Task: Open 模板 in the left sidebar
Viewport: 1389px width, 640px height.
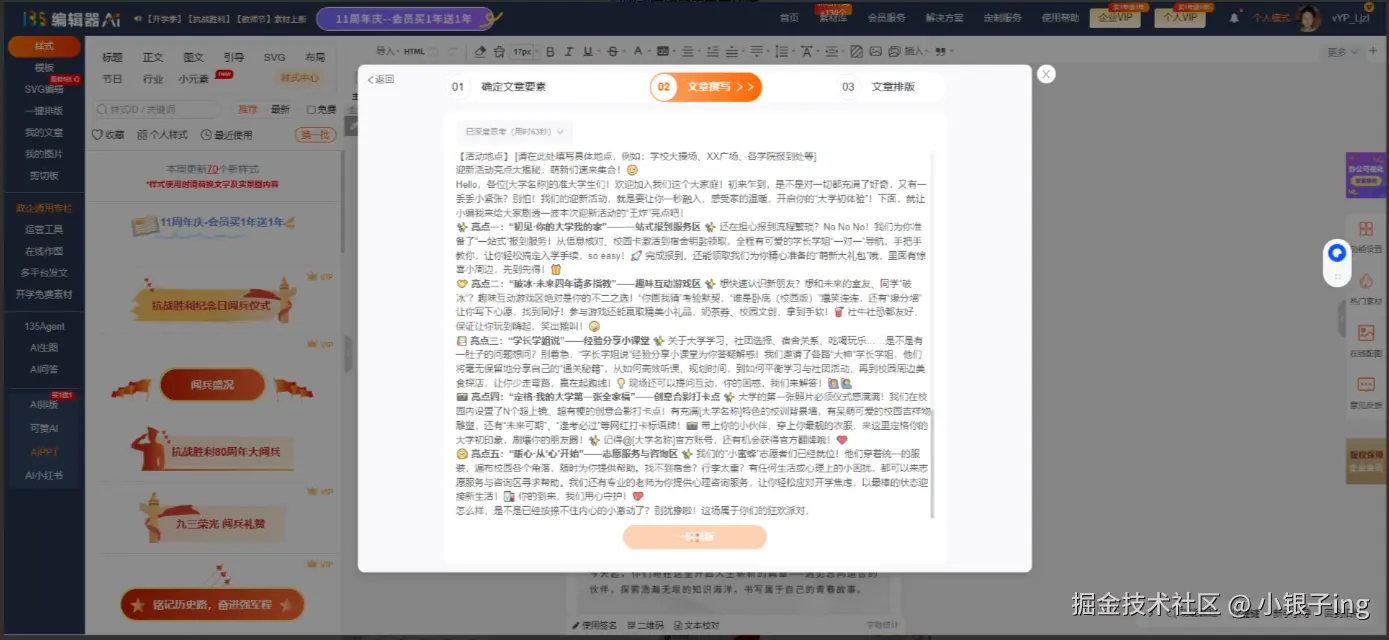Action: 44,68
